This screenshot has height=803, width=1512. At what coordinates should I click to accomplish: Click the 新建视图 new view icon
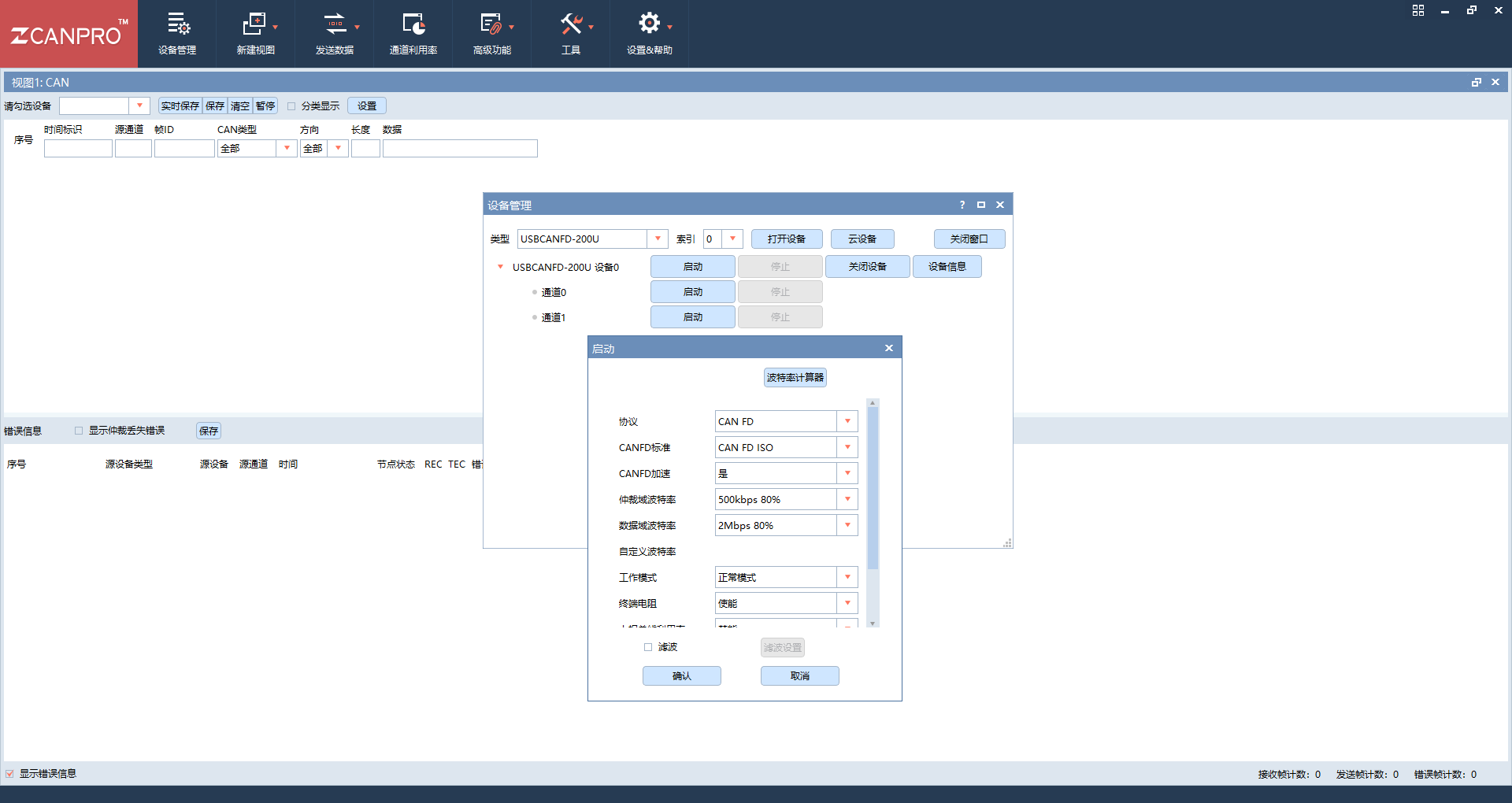254,24
